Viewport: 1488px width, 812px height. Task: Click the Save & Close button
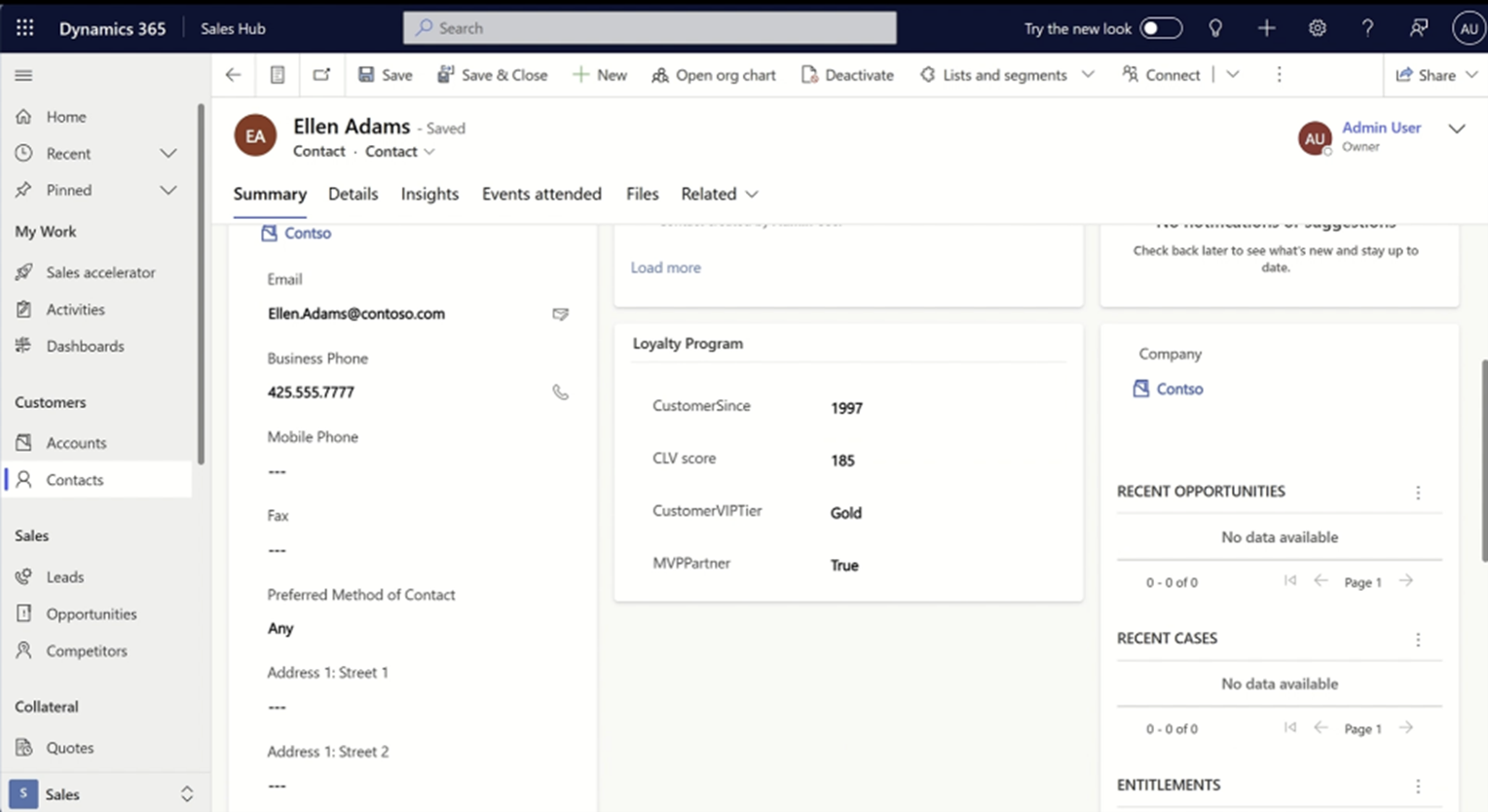493,75
